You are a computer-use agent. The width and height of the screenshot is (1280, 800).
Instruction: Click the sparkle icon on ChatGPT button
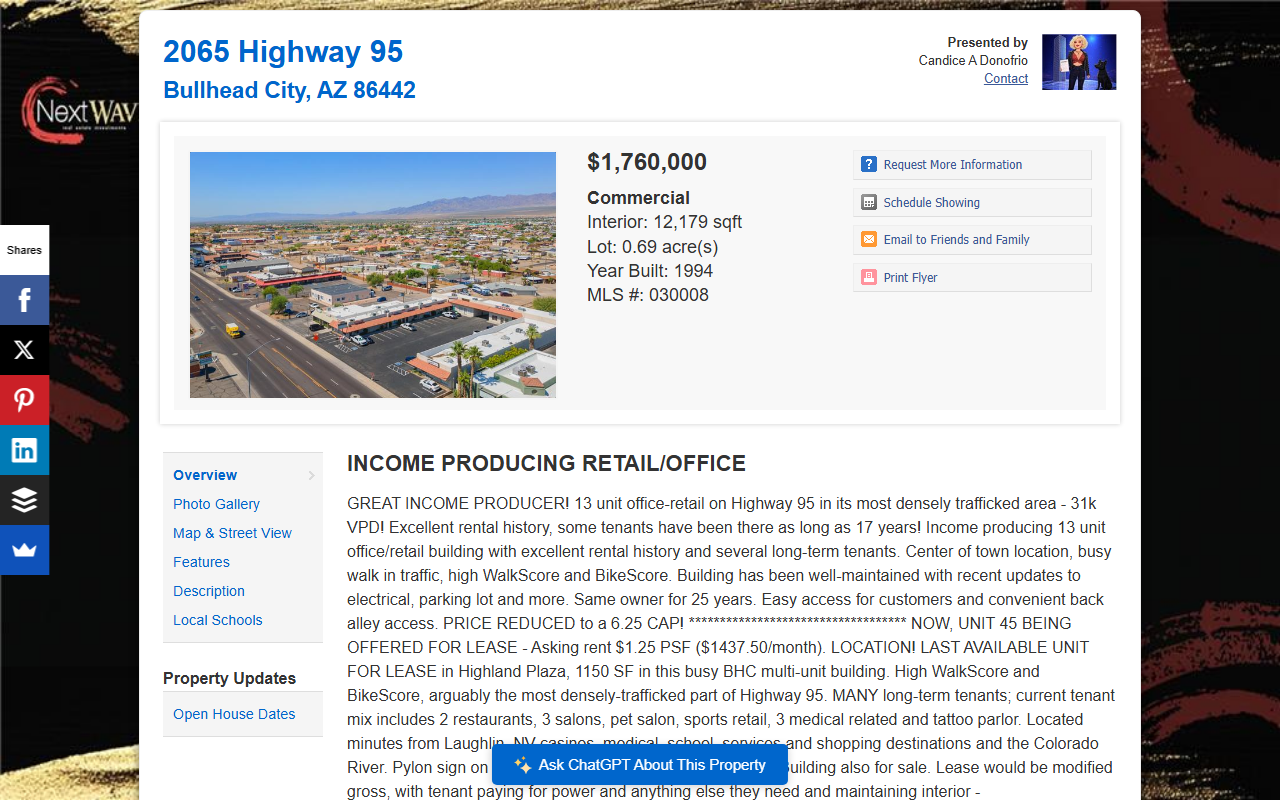[522, 765]
